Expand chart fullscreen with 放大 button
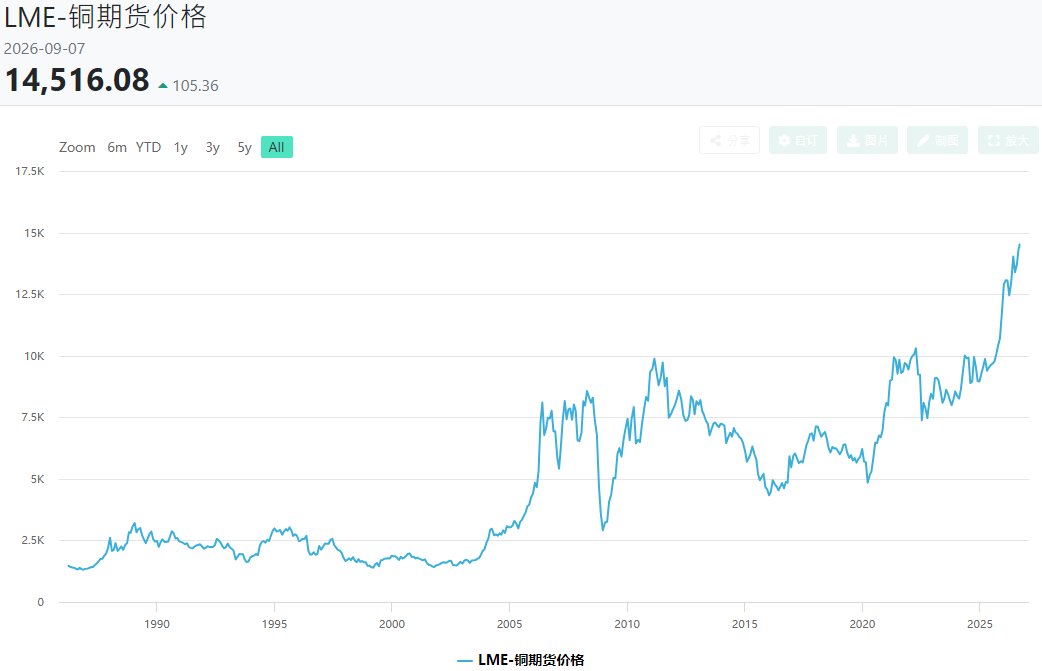1042x671 pixels. [x=1008, y=140]
